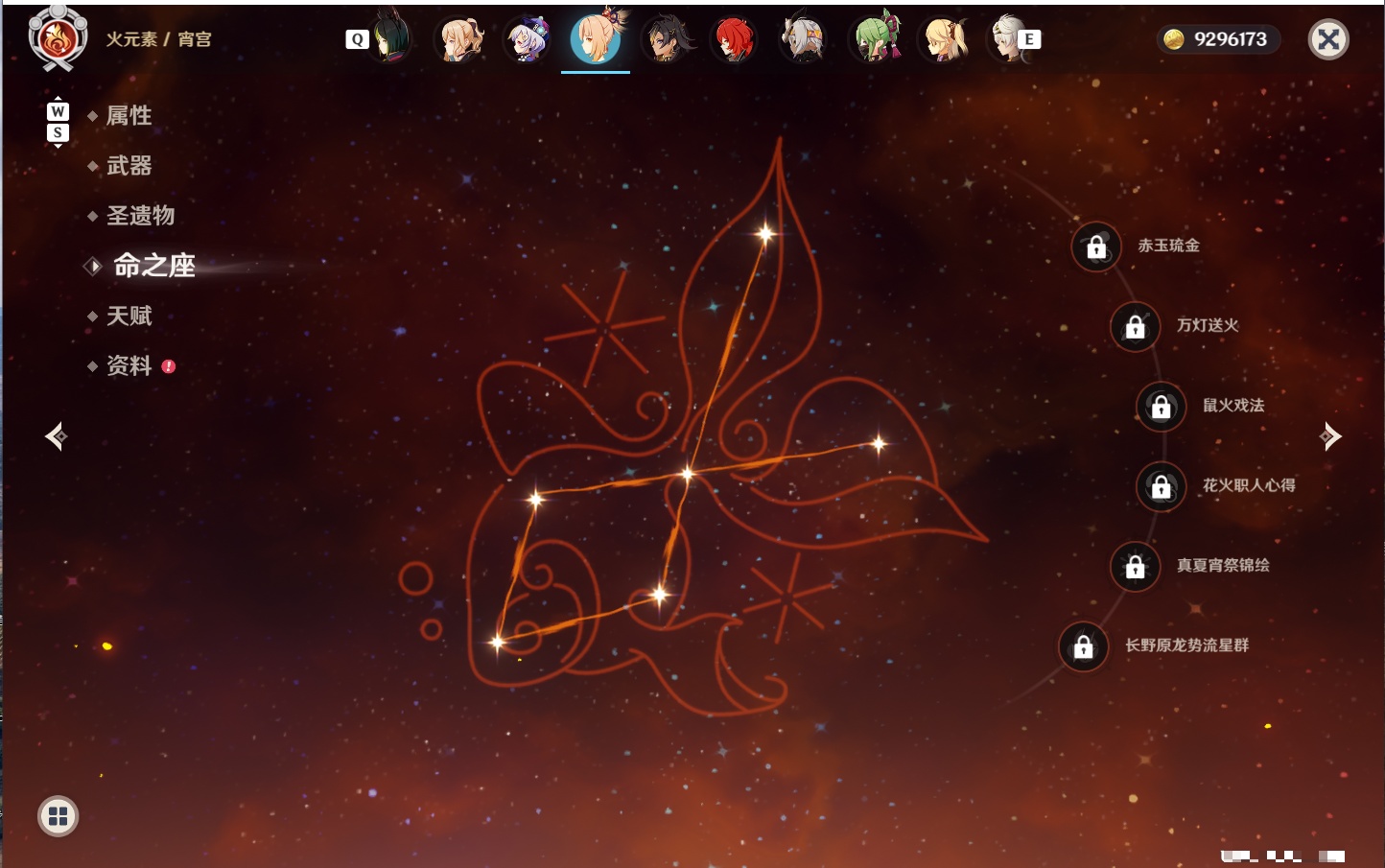Go to next character with right arrow
The height and width of the screenshot is (868, 1385).
coord(1330,436)
